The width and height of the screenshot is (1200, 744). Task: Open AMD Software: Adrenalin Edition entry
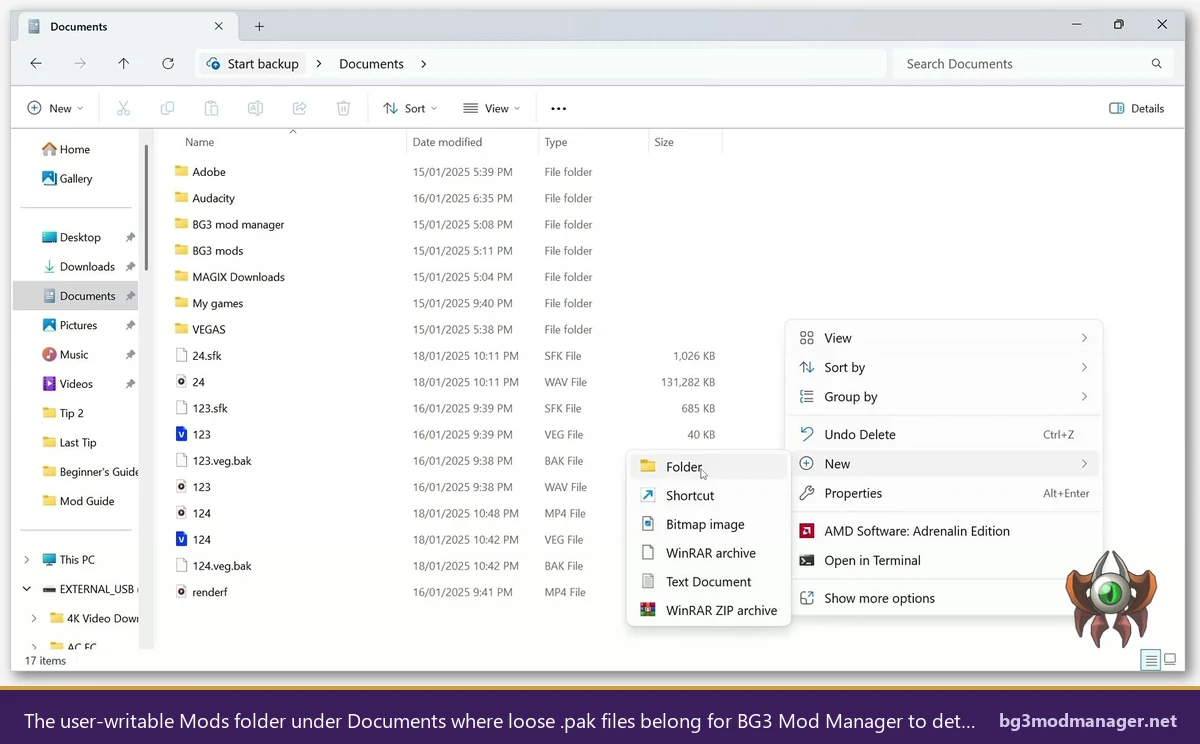pyautogui.click(x=944, y=531)
